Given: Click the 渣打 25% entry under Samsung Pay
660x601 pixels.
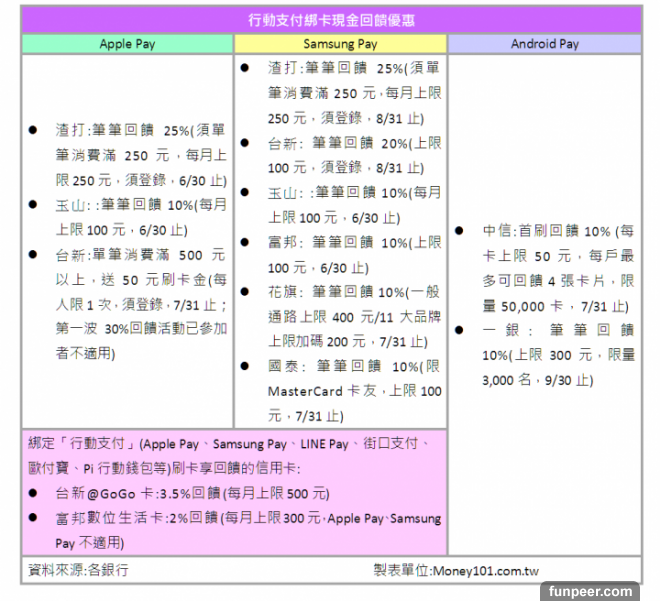Looking at the screenshot, I should tap(352, 92).
